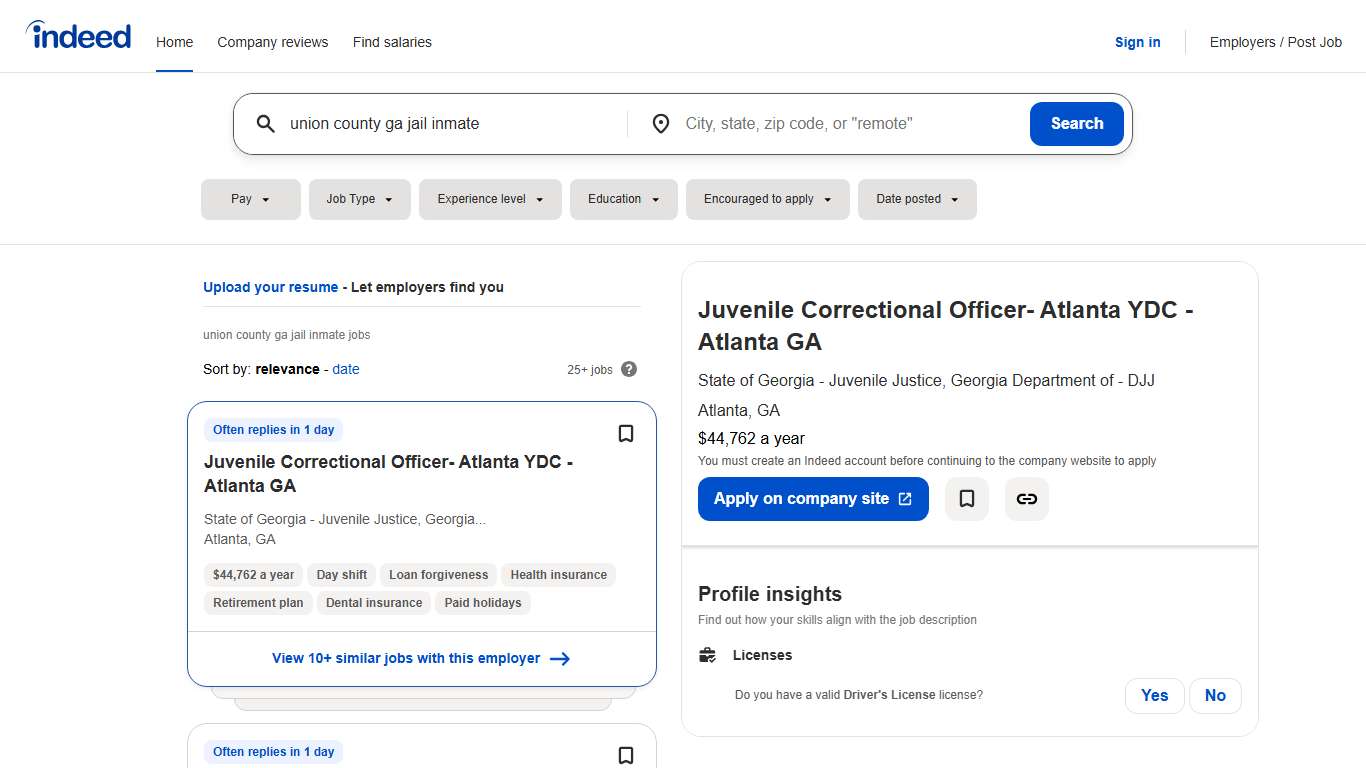Expand the Job Type filter
This screenshot has width=1366, height=768.
click(x=359, y=199)
